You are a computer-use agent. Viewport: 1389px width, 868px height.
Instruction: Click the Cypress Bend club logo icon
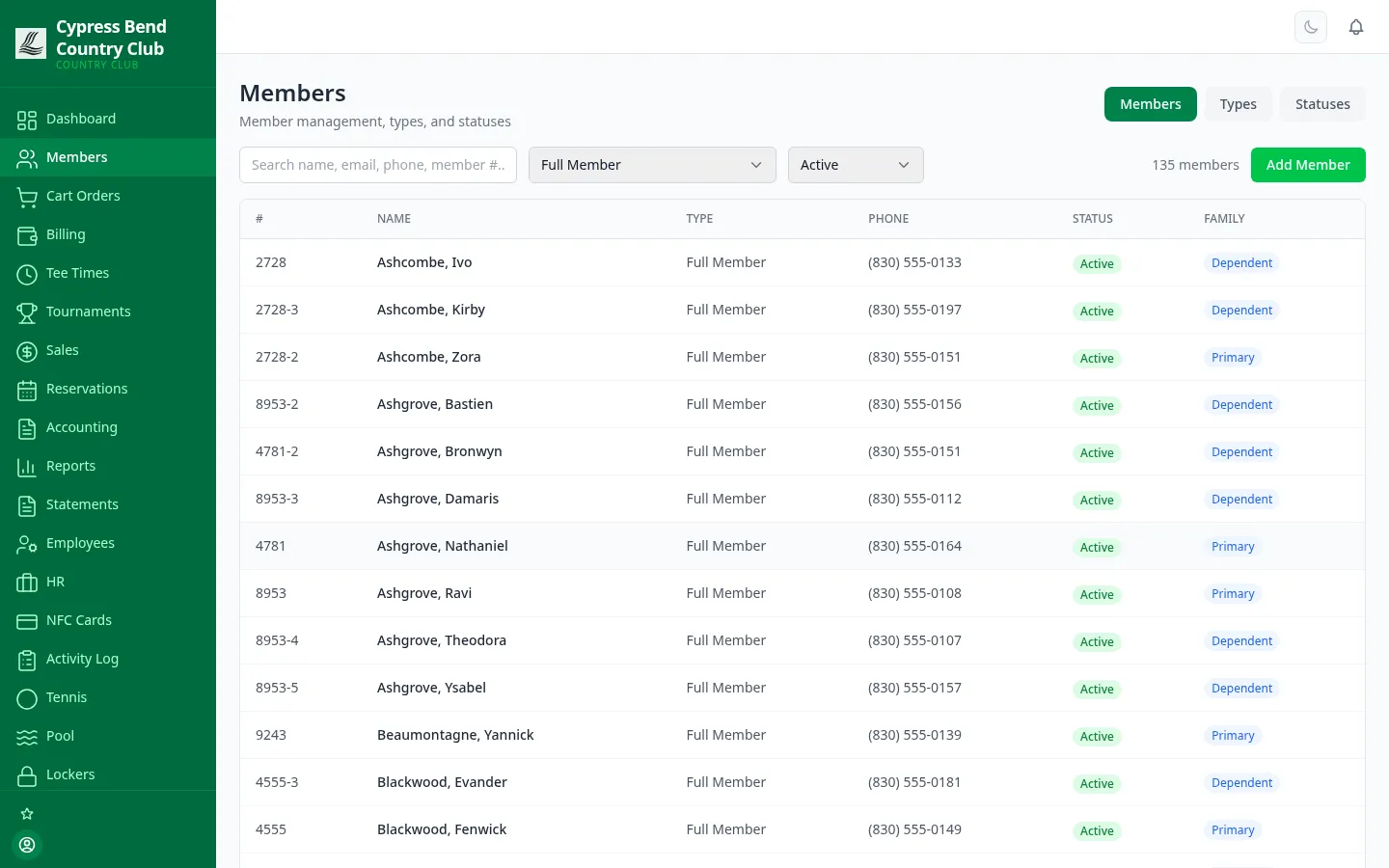tap(31, 43)
